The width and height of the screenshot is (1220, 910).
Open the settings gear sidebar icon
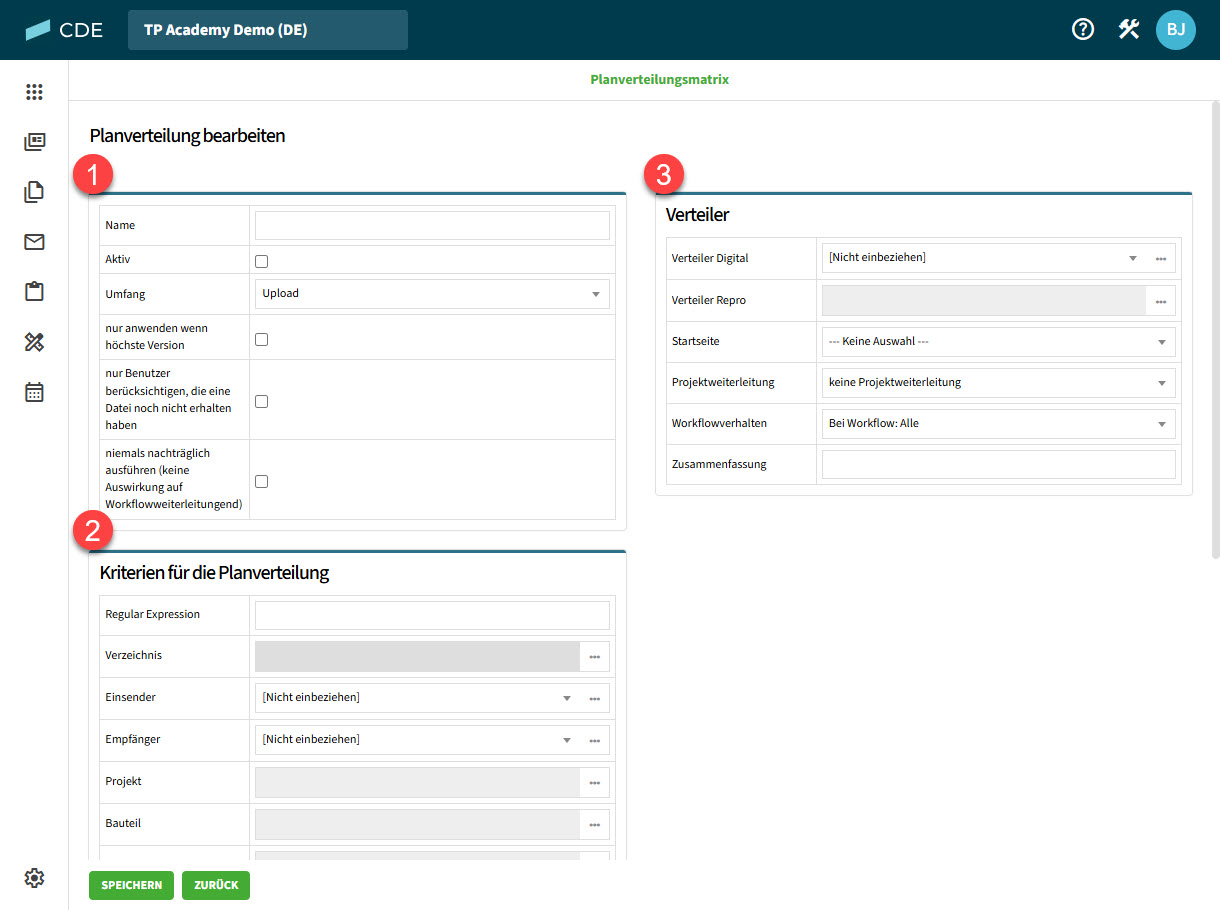(34, 878)
